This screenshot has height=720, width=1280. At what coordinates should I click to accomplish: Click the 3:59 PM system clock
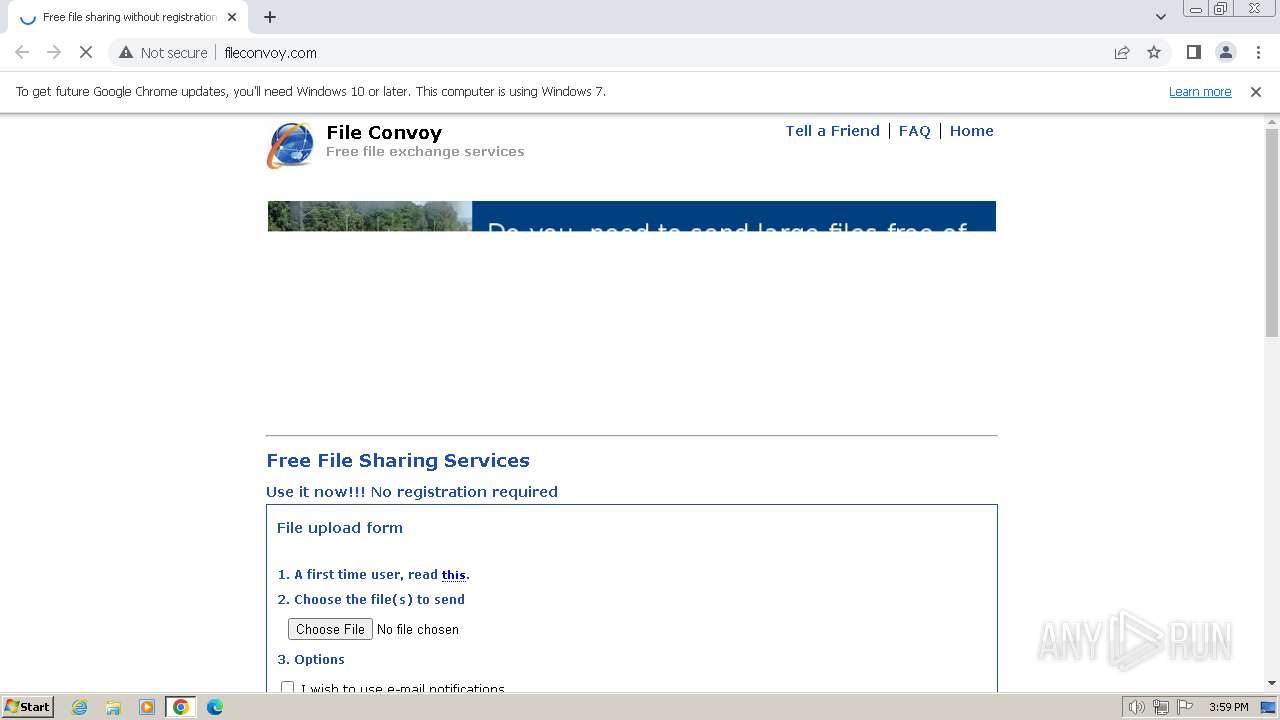(x=1228, y=707)
